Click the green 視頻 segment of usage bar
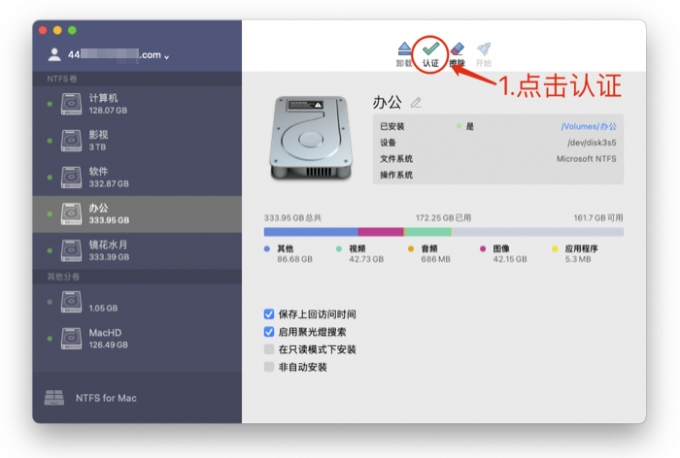The width and height of the screenshot is (680, 458). 428,232
